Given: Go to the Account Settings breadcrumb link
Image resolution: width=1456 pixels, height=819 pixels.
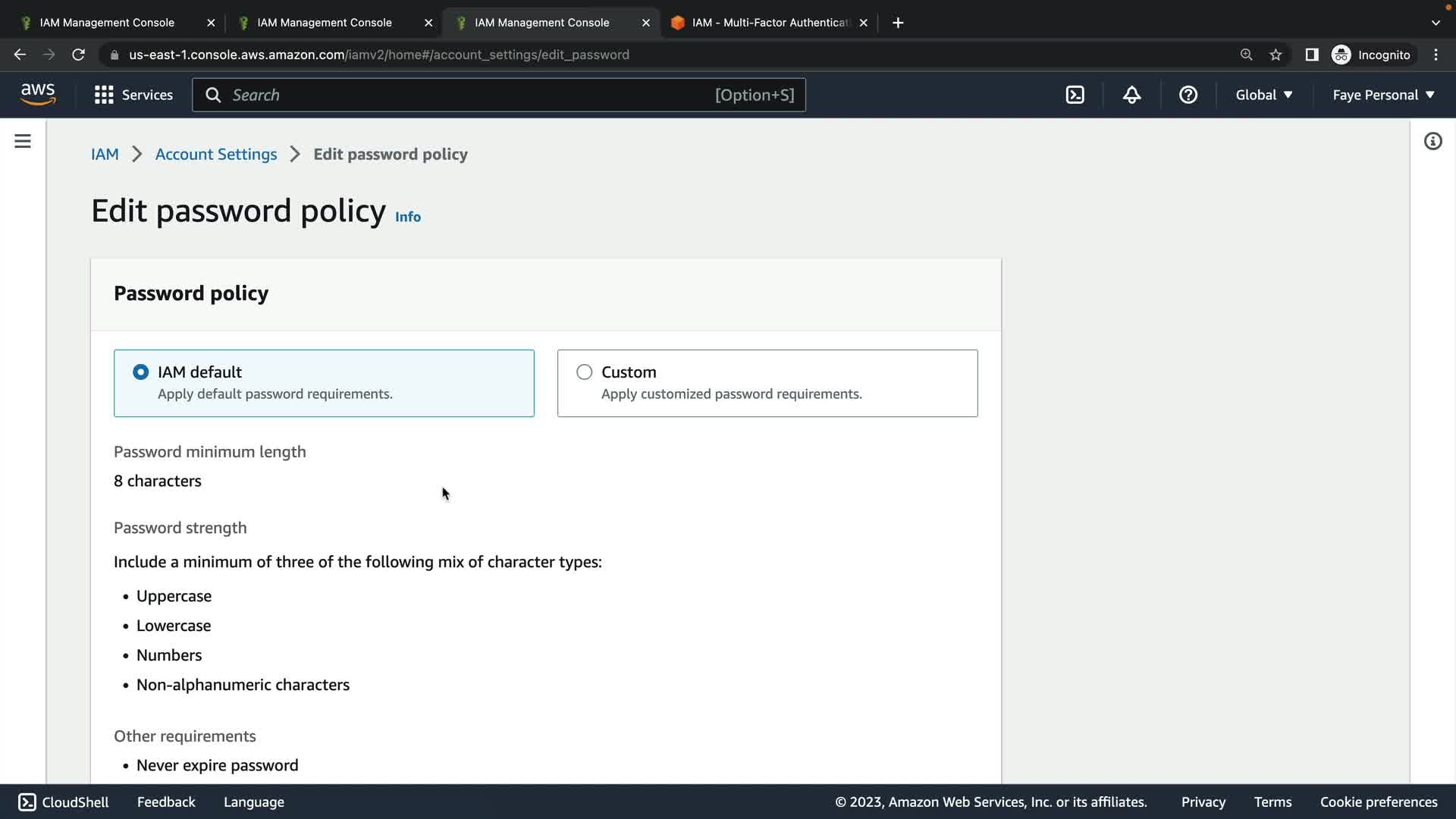Looking at the screenshot, I should pyautogui.click(x=216, y=155).
